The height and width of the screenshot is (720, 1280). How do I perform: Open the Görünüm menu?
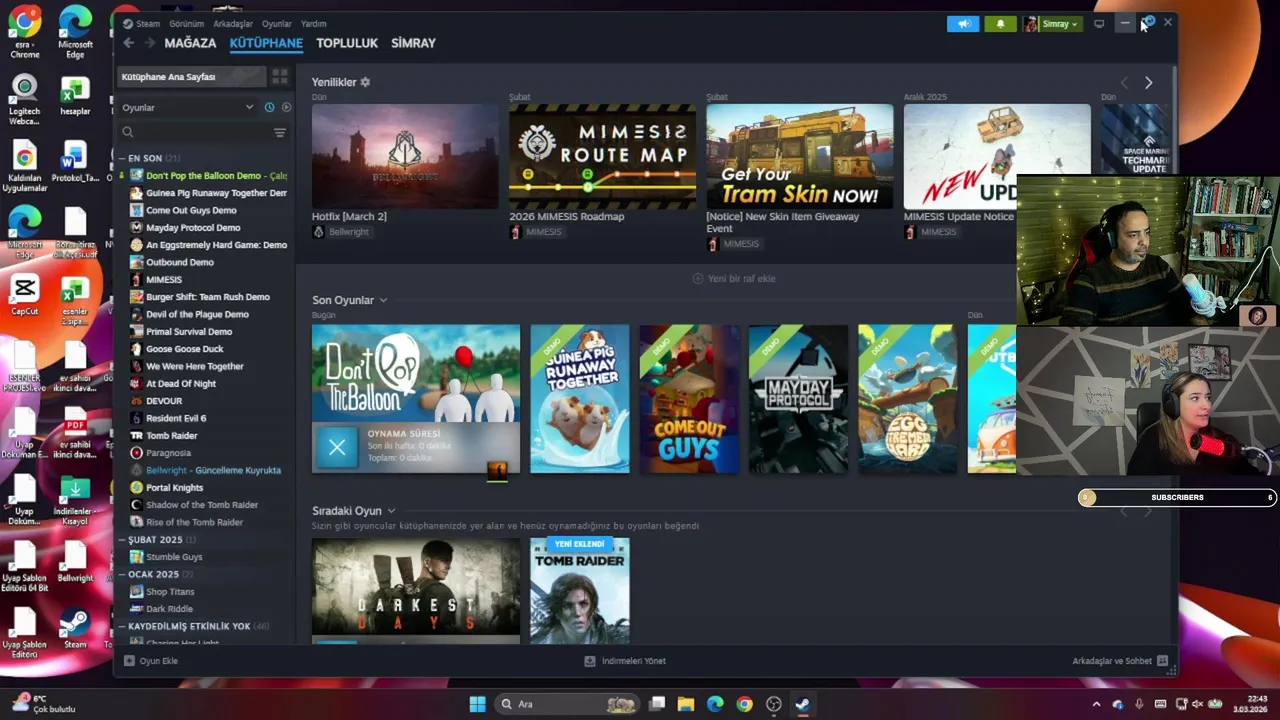[187, 24]
